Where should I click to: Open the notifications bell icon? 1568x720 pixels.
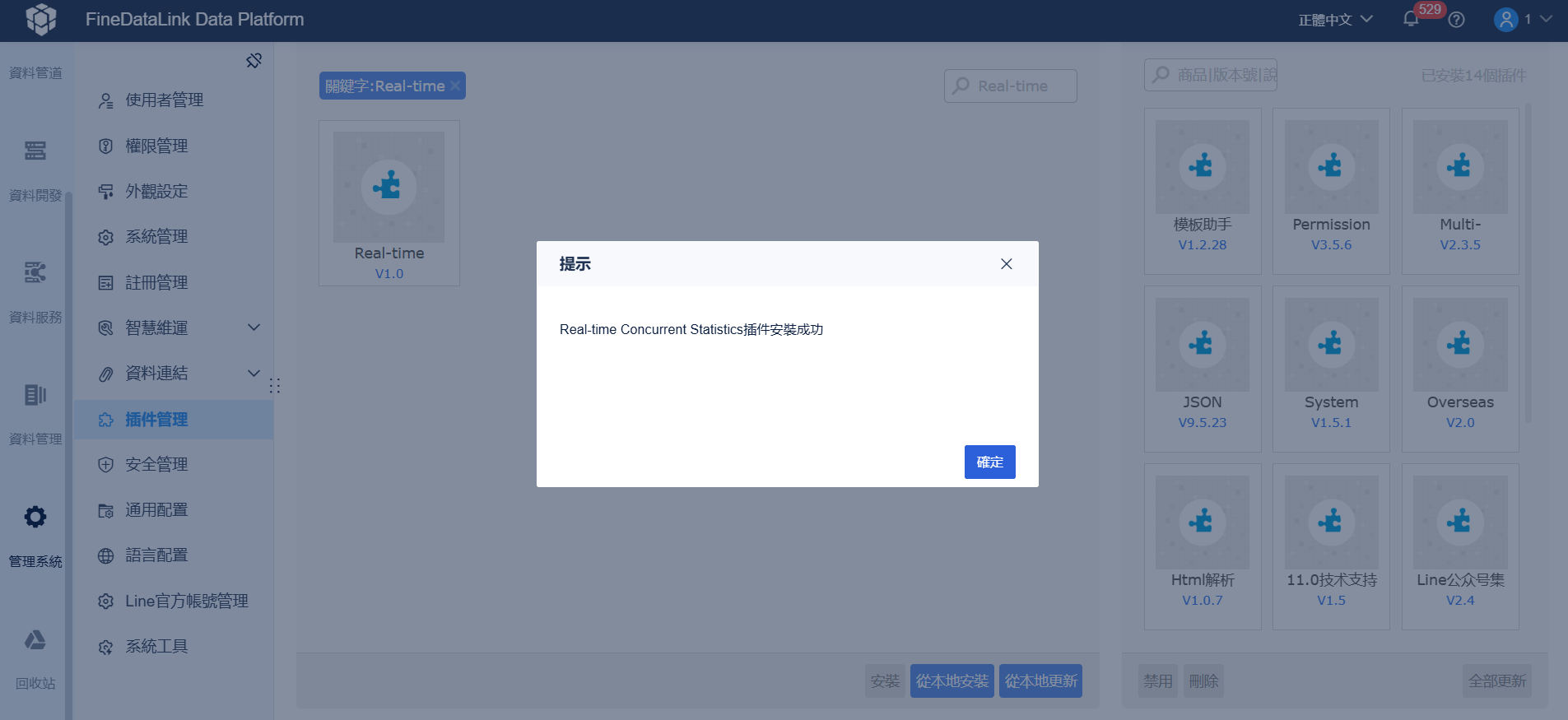(x=1411, y=19)
